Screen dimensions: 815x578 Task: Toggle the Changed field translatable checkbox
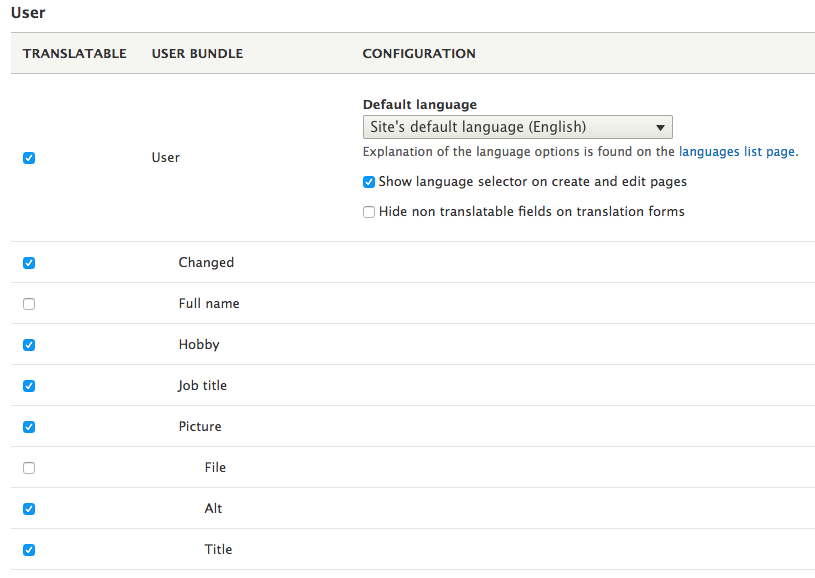pyautogui.click(x=29, y=263)
